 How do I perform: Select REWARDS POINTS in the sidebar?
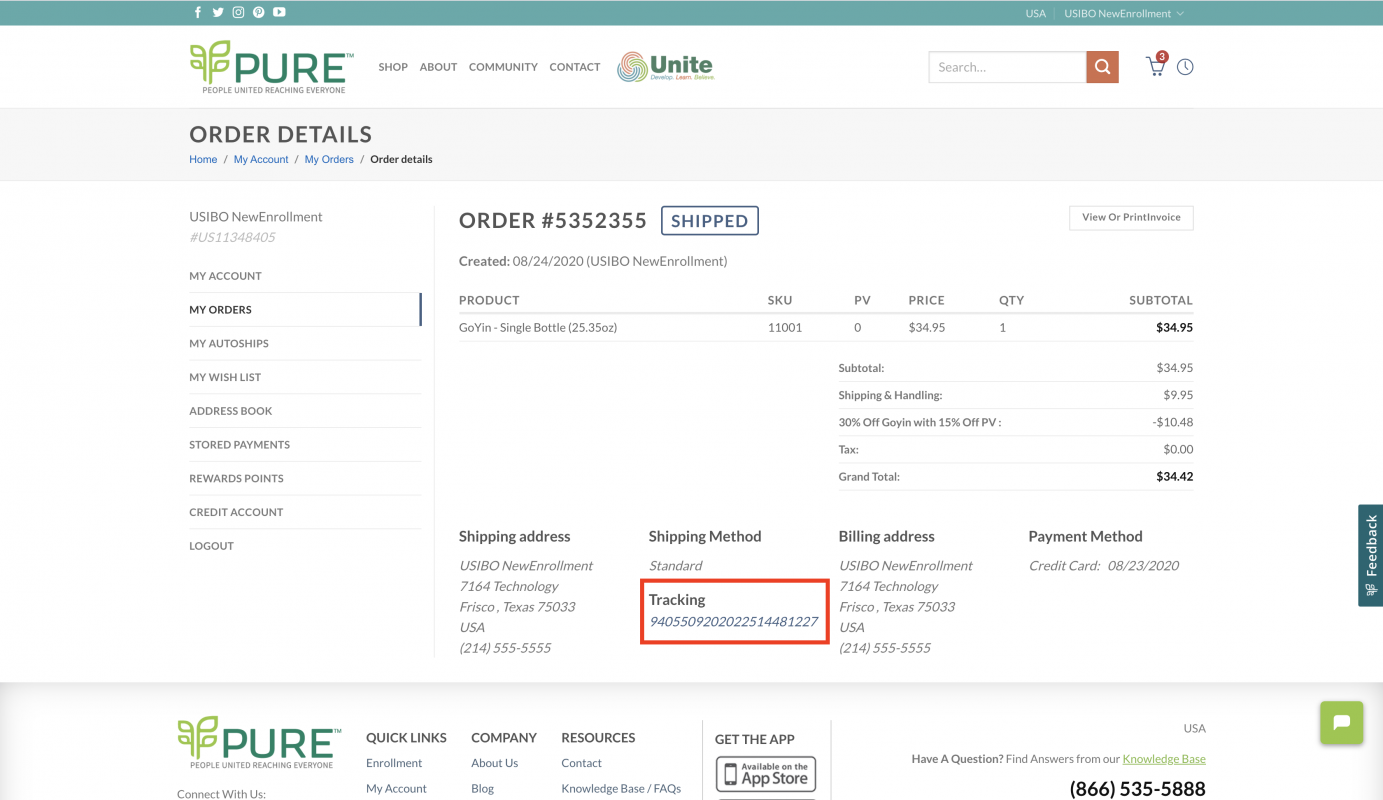pyautogui.click(x=305, y=479)
